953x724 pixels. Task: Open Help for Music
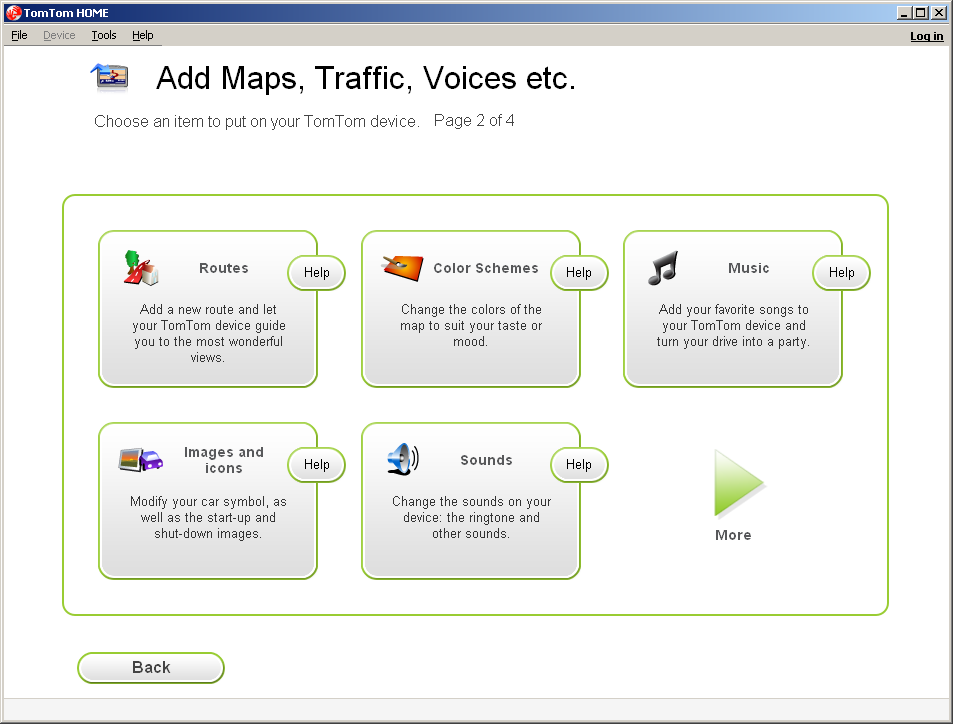[841, 272]
